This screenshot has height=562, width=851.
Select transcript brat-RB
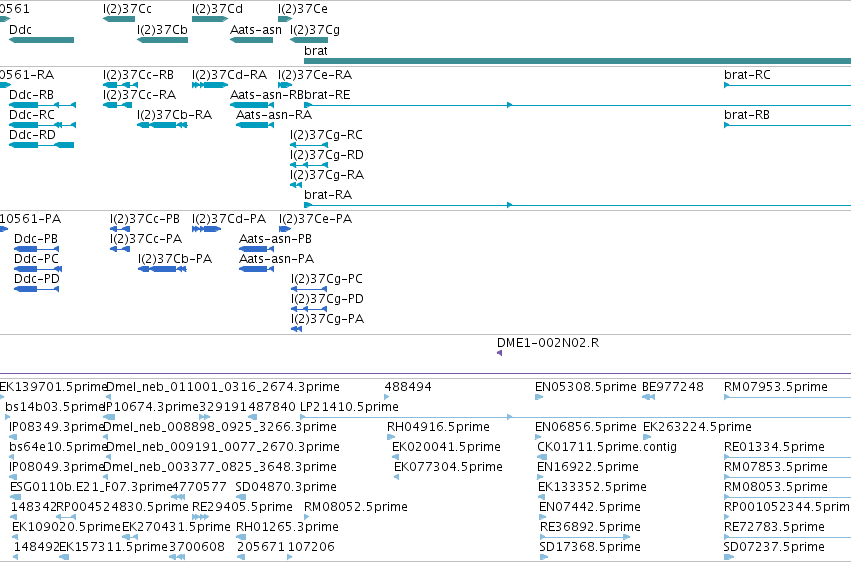pos(788,125)
